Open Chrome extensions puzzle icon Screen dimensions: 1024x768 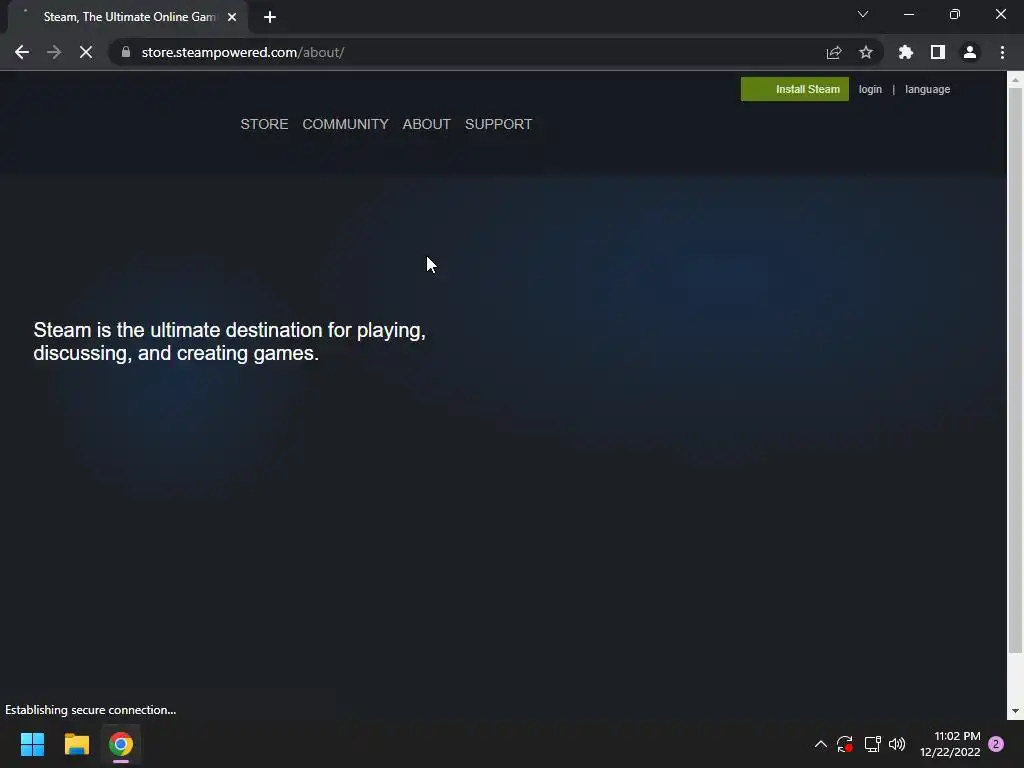pos(905,52)
